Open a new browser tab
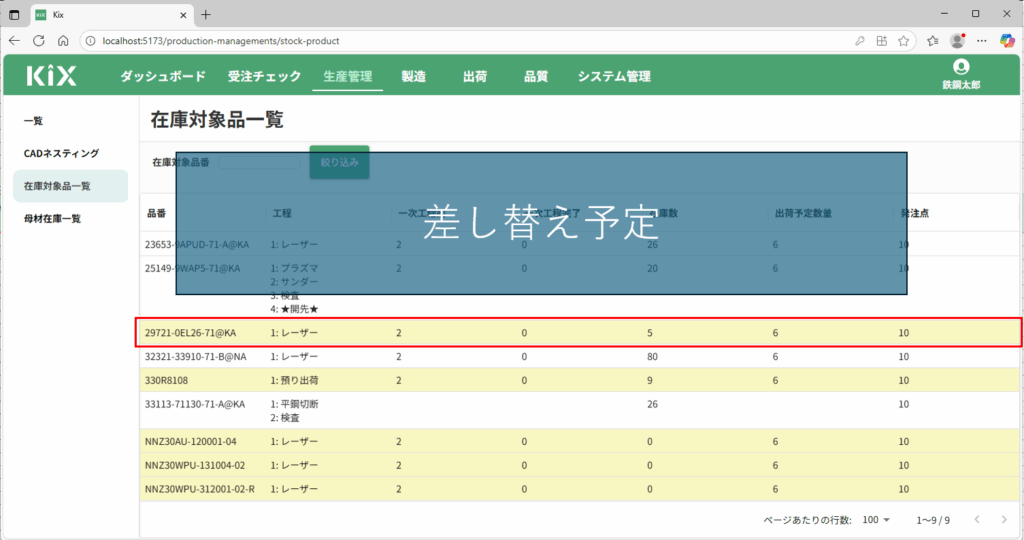The image size is (1024, 540). tap(206, 14)
